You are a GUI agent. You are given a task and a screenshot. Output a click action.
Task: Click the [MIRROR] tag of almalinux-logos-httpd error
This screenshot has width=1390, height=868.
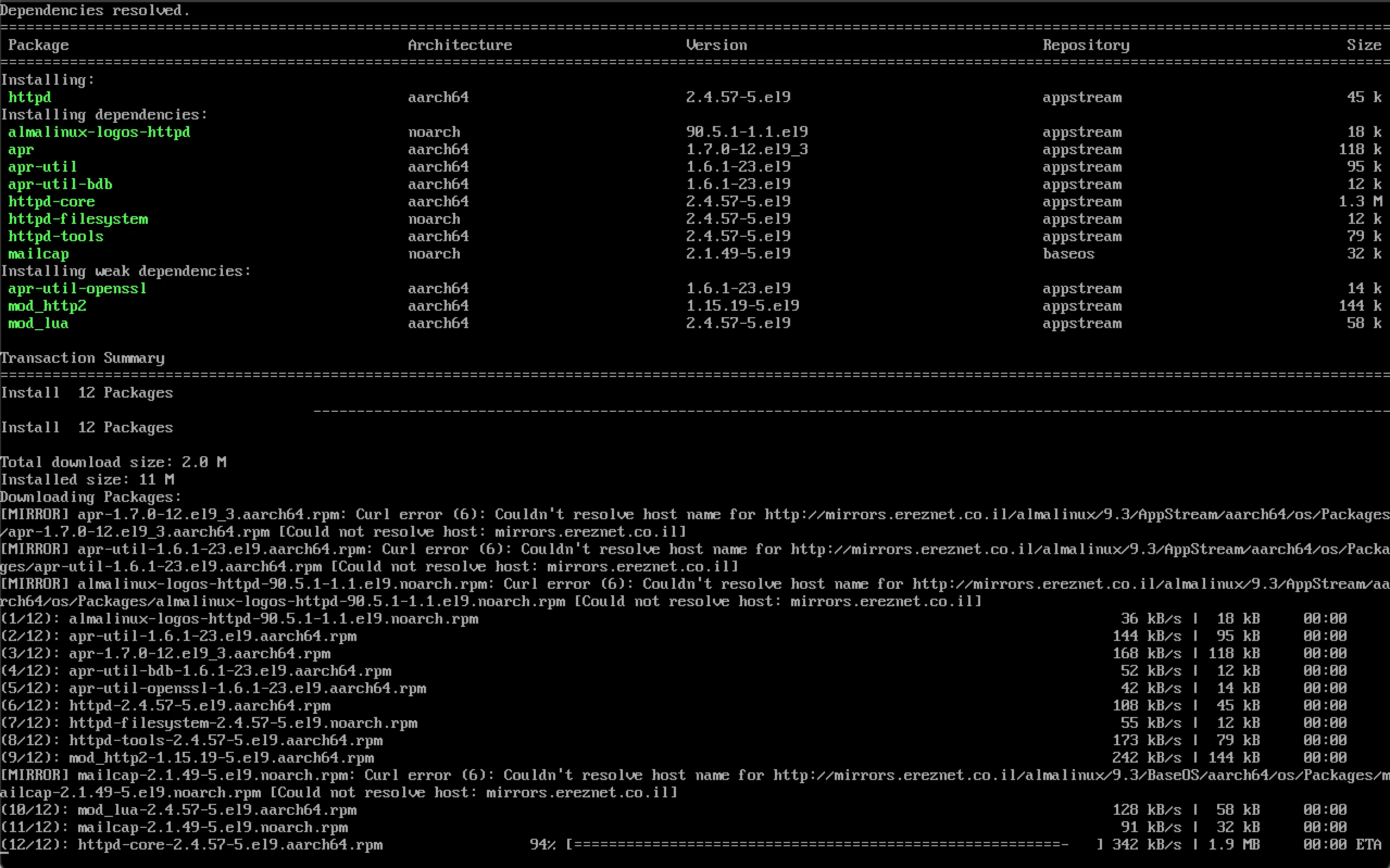point(34,584)
